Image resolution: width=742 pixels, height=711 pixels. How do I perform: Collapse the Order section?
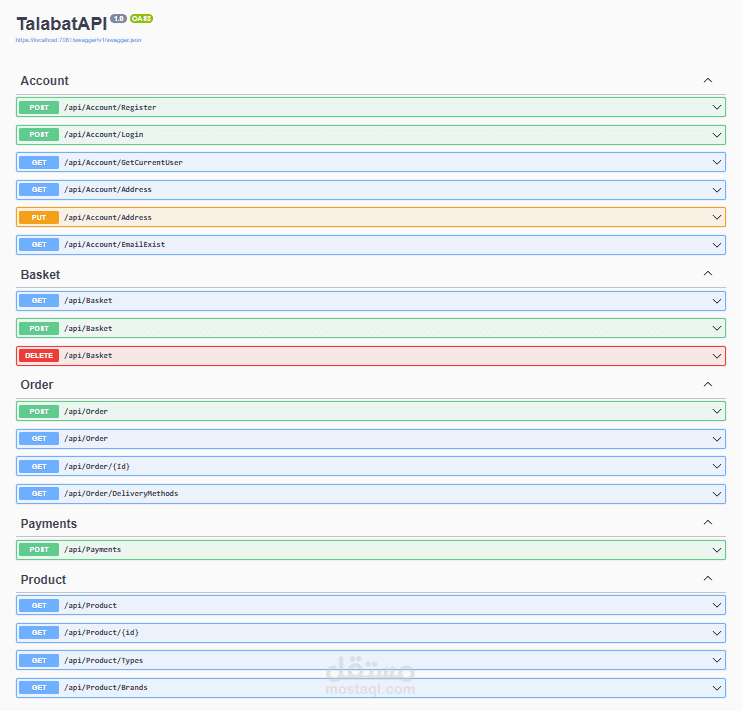[707, 384]
